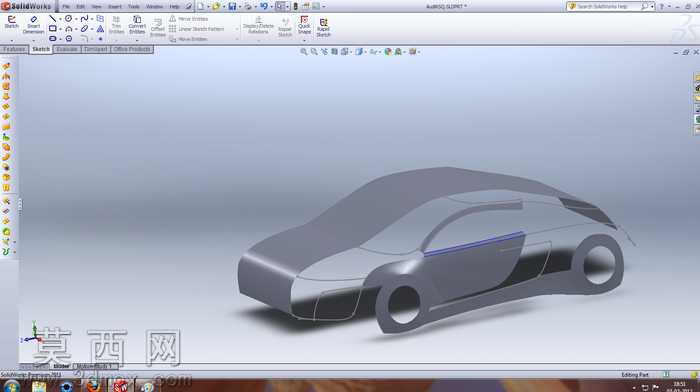Click the blue highlighted edge on car
Image resolution: width=700 pixels, height=392 pixels.
pos(474,244)
